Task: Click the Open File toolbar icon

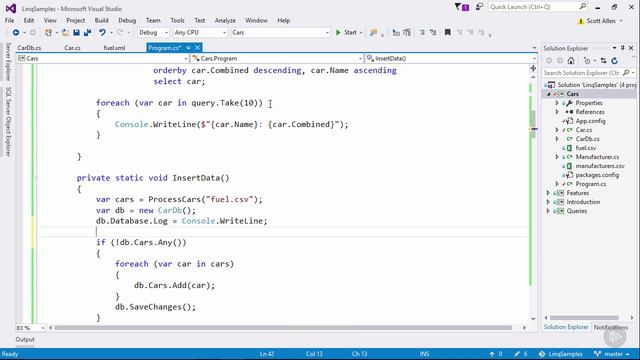Action: 65,32
